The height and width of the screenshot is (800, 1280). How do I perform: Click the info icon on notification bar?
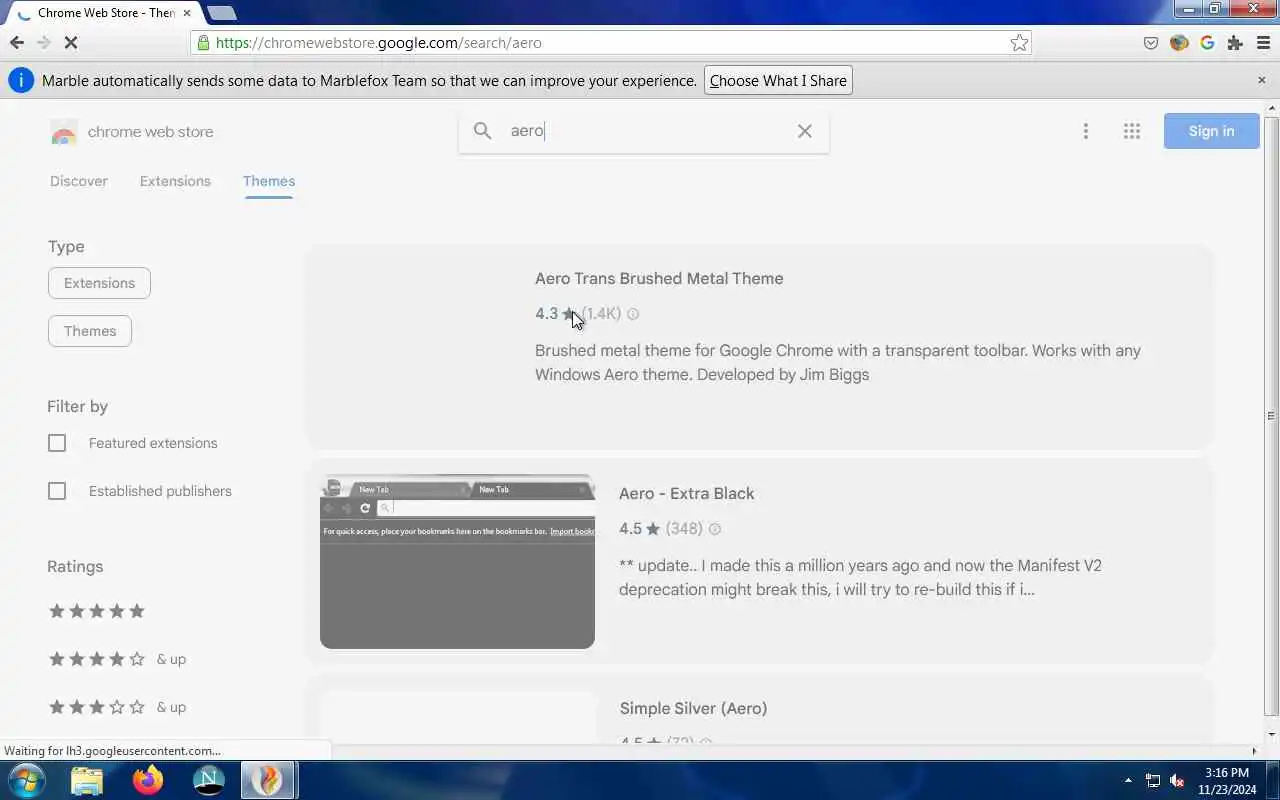[x=20, y=80]
